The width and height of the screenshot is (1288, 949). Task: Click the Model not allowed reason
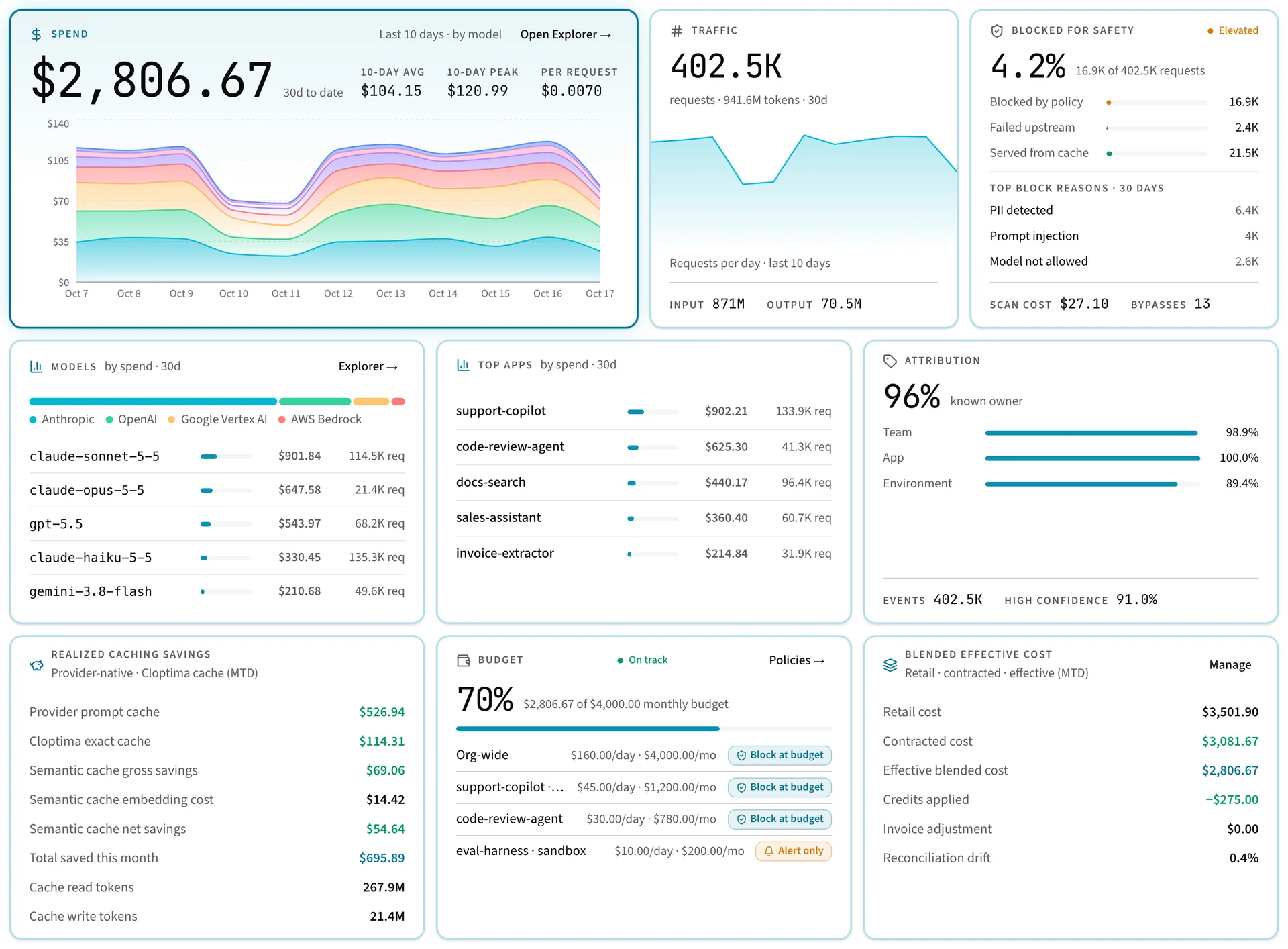[1124, 262]
